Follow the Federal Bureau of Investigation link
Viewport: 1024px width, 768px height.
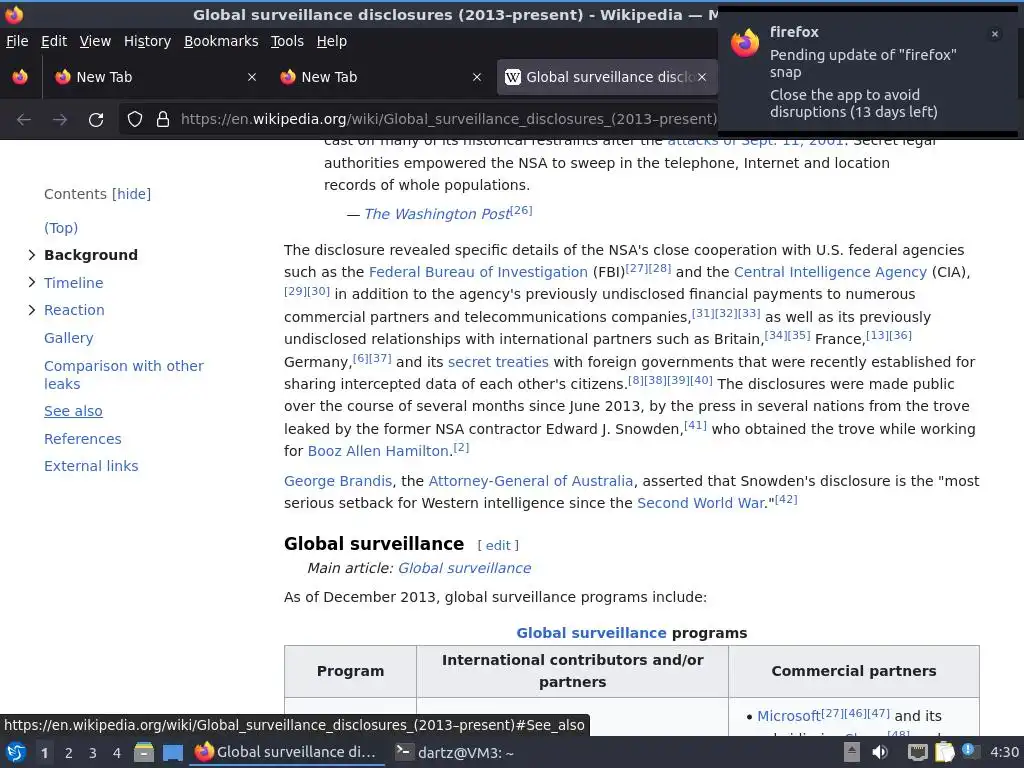tap(478, 272)
